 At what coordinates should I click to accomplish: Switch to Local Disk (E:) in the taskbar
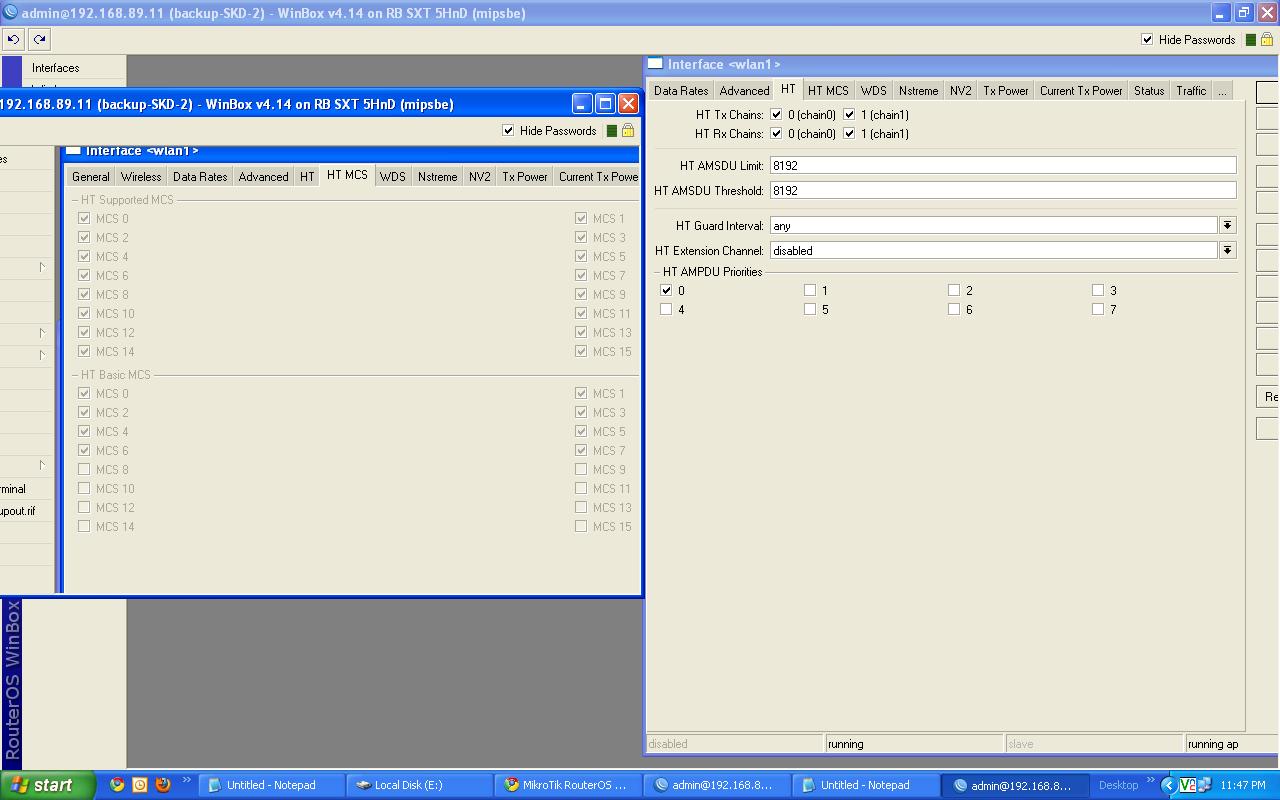[x=421, y=785]
